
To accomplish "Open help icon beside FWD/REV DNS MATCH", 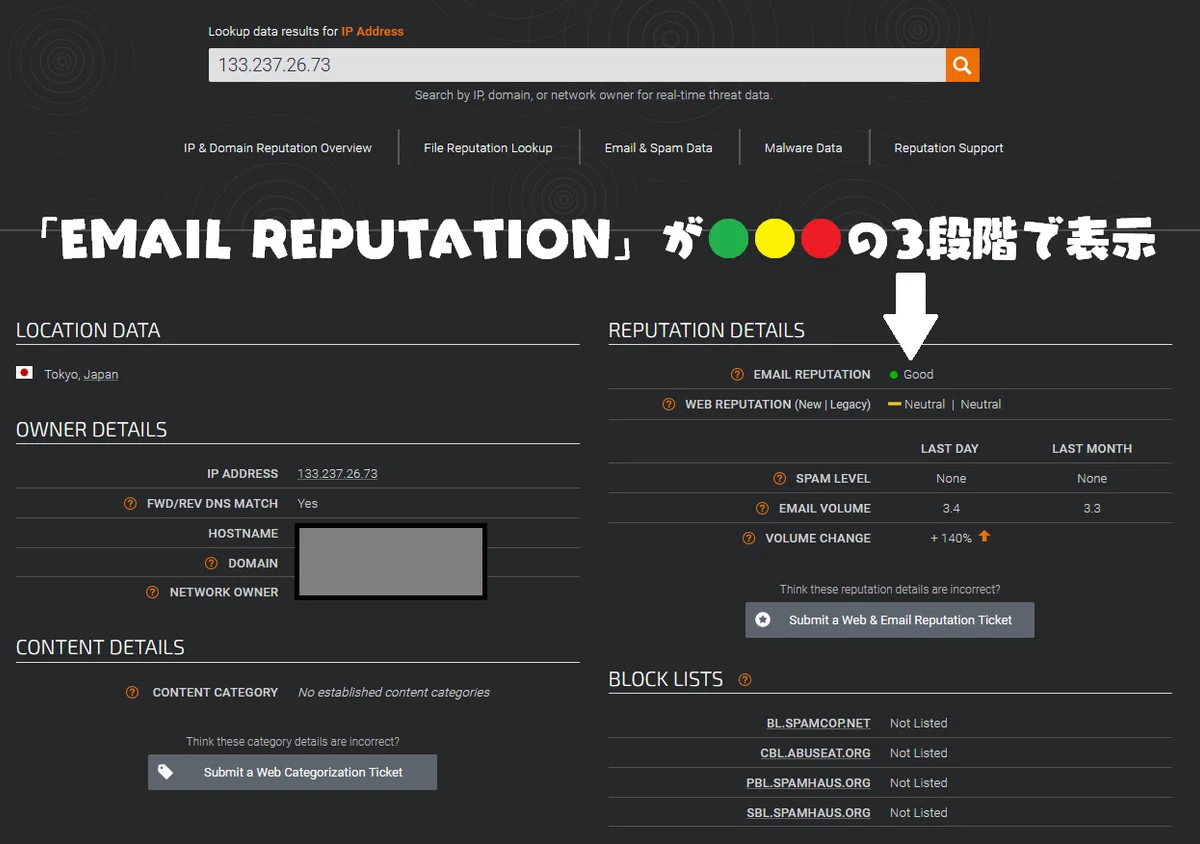I will coord(130,504).
